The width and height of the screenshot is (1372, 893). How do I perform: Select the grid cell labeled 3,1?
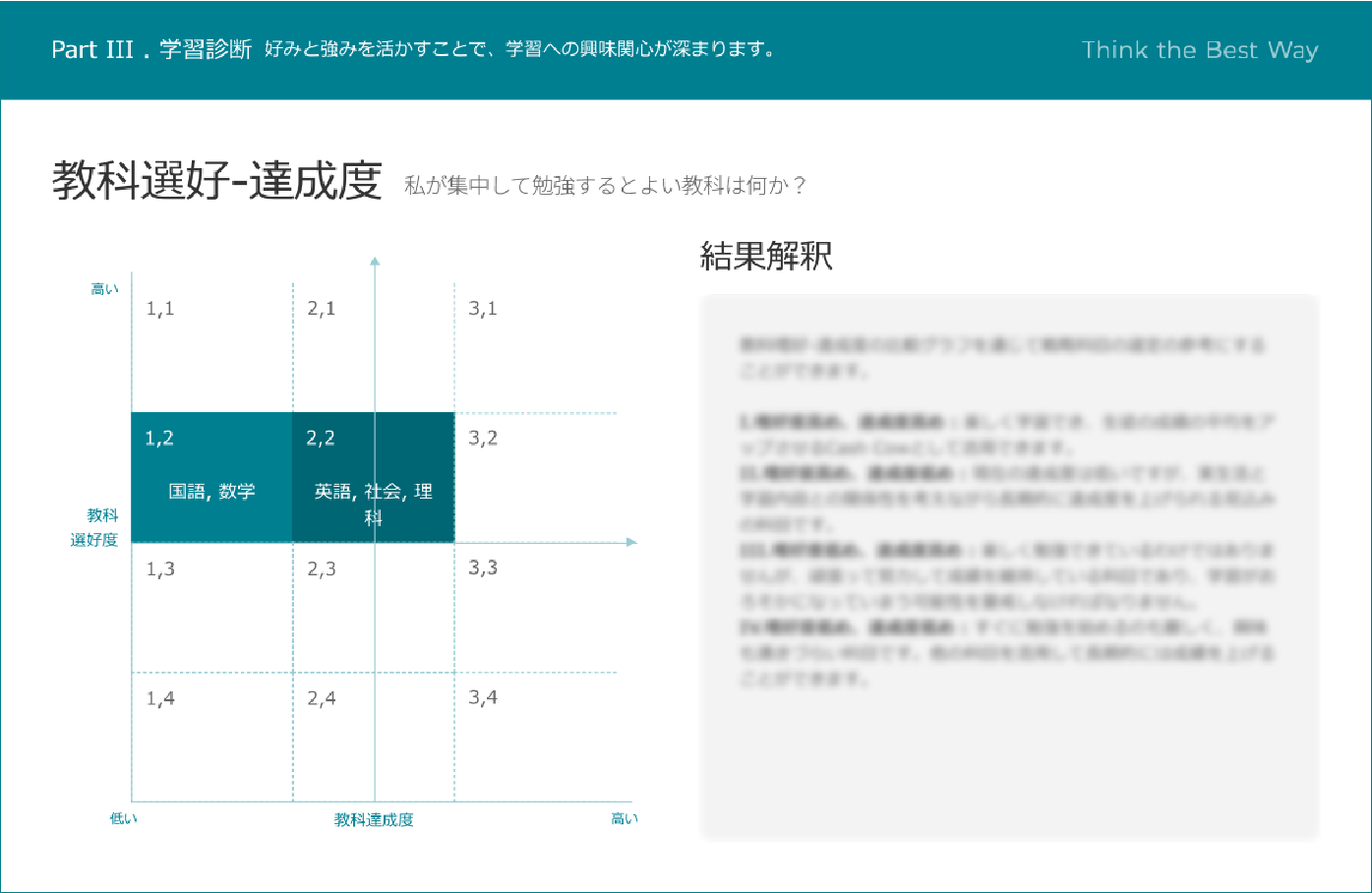tap(534, 347)
